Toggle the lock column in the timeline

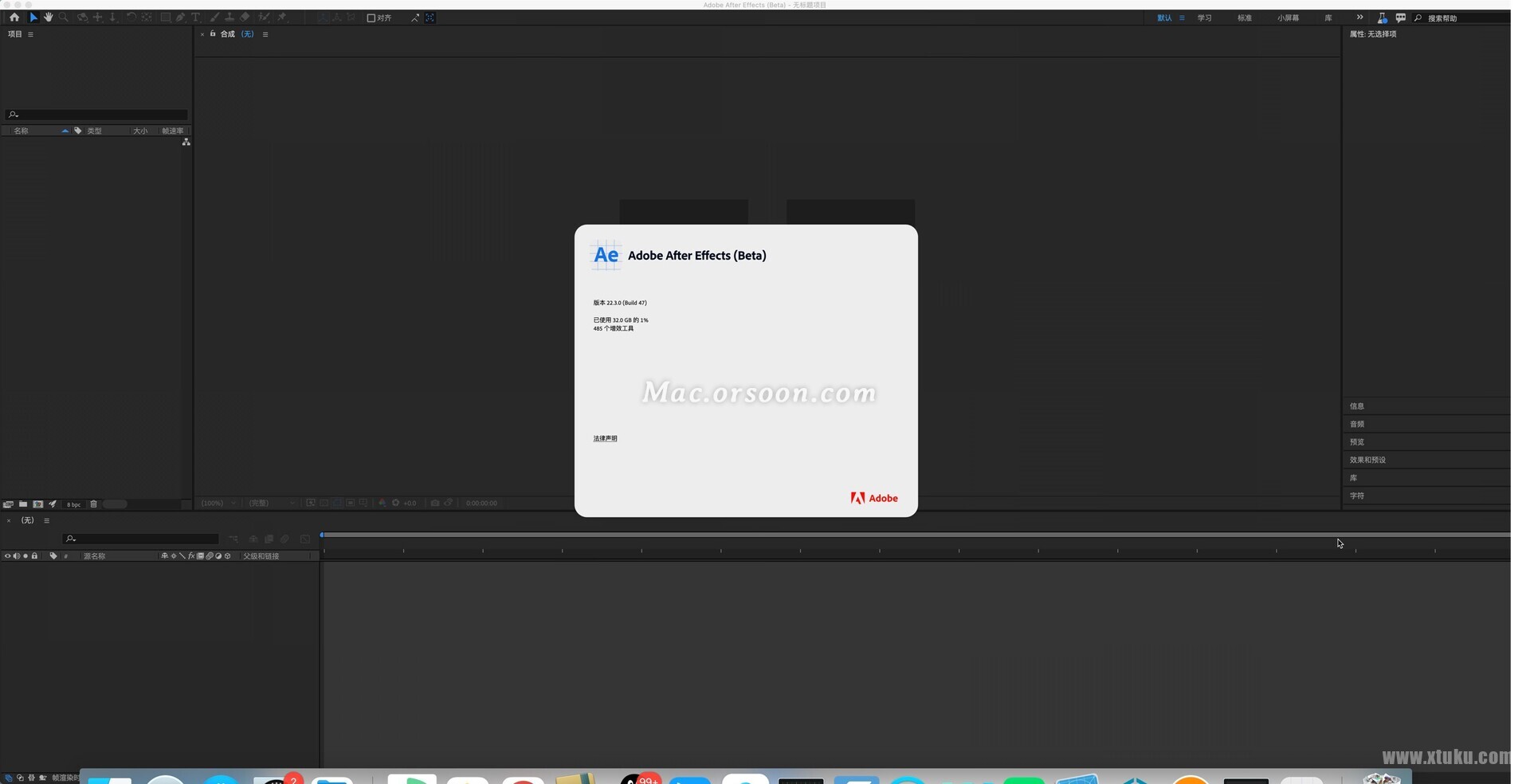[34, 555]
